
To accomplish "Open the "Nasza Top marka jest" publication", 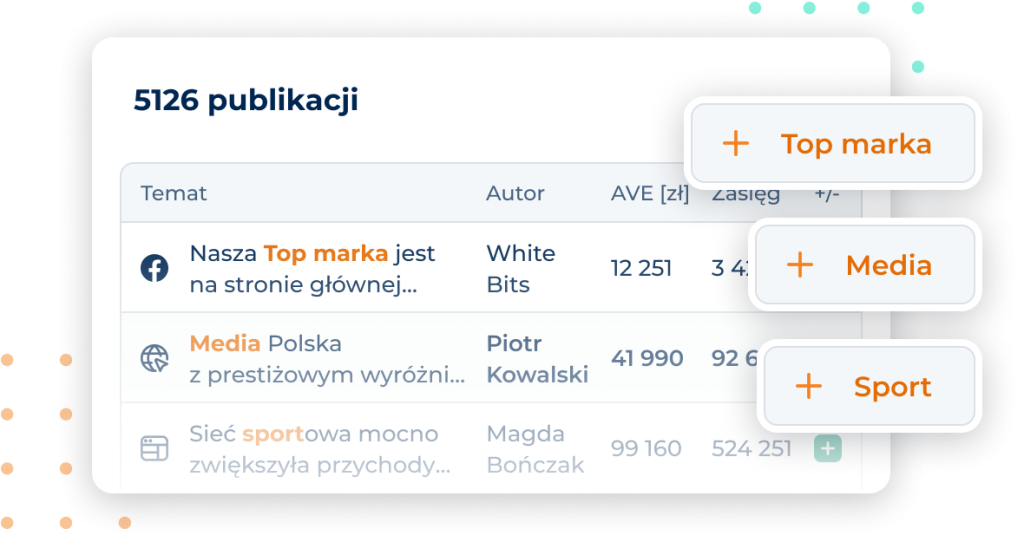I will [312, 268].
